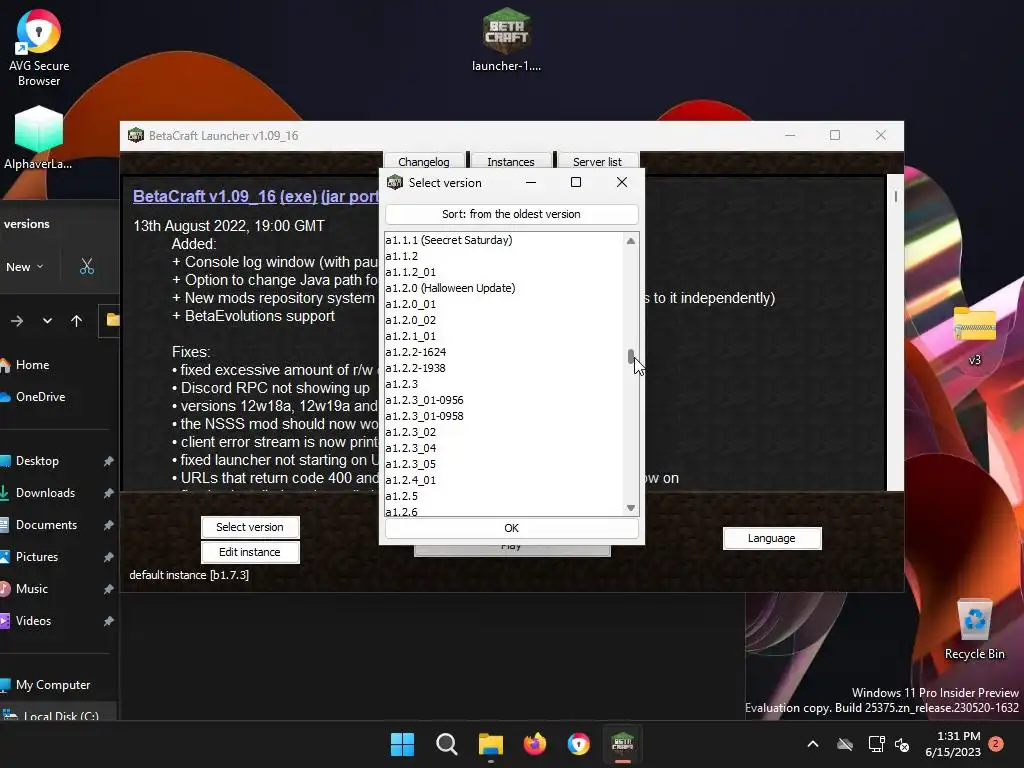The image size is (1024, 768).
Task: Open Pictures in the File Explorer sidebar
Action: (37, 557)
